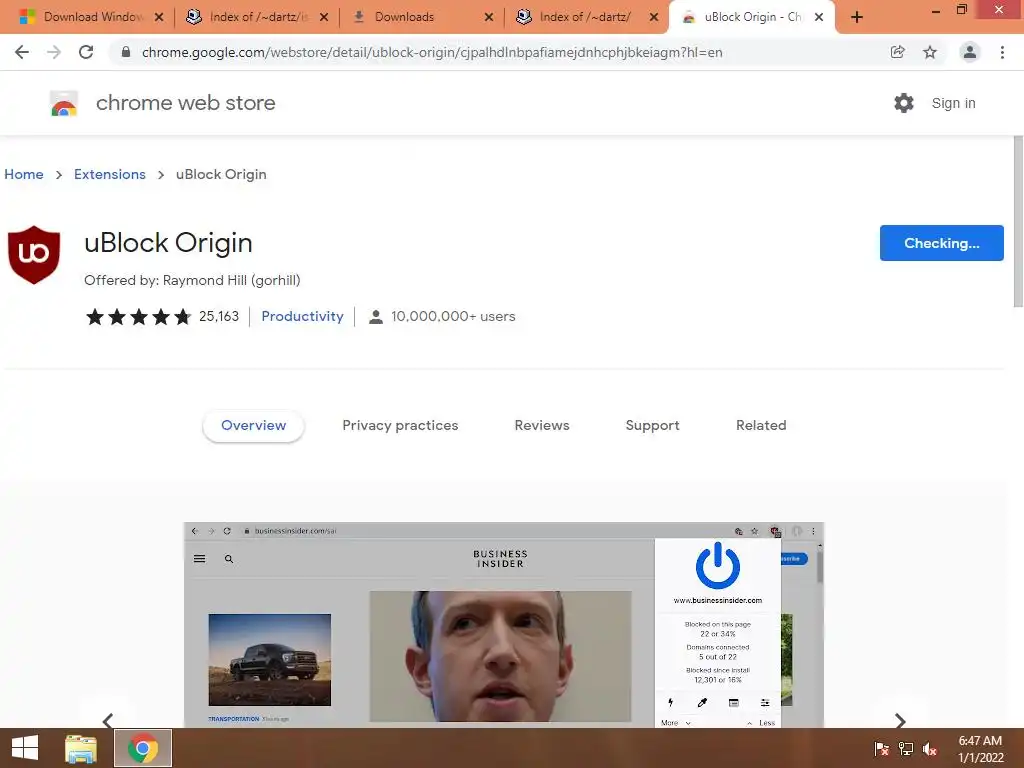Open the Related tab

[761, 426]
